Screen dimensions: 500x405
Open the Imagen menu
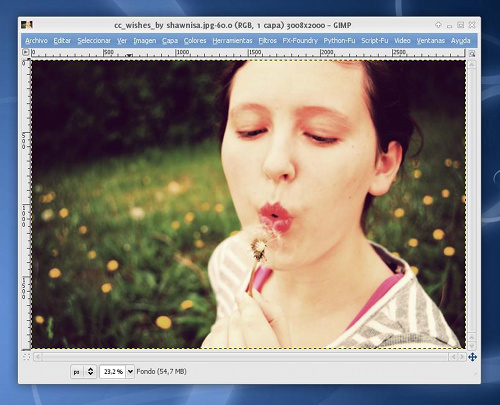[x=145, y=41]
